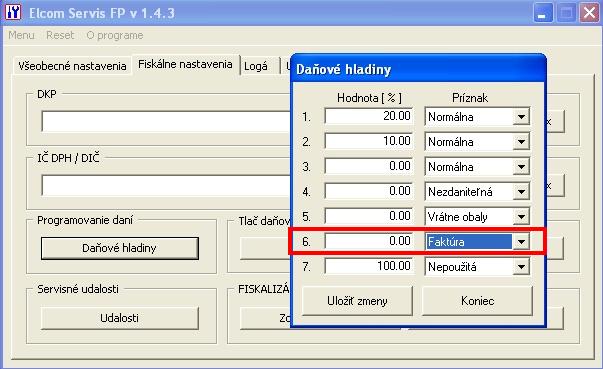Open the Menu menu
Image resolution: width=603 pixels, height=369 pixels.
click(21, 35)
